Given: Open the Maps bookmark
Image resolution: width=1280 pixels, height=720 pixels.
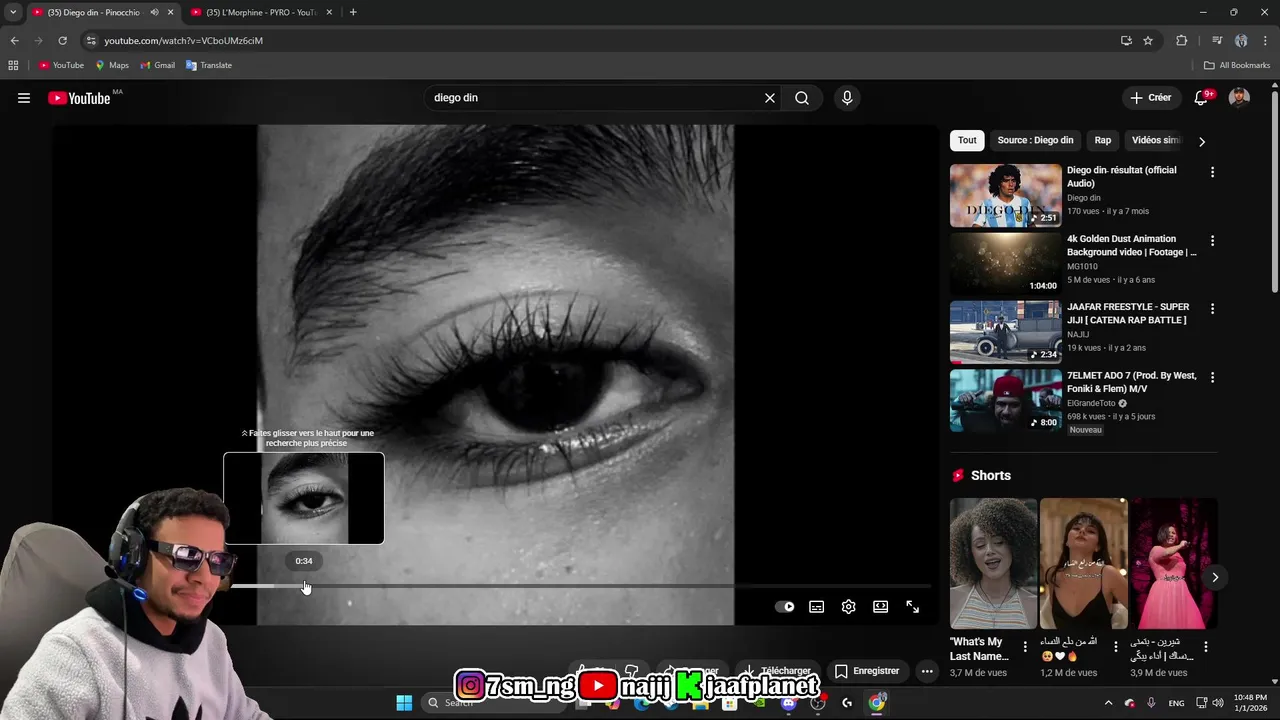Looking at the screenshot, I should (112, 65).
